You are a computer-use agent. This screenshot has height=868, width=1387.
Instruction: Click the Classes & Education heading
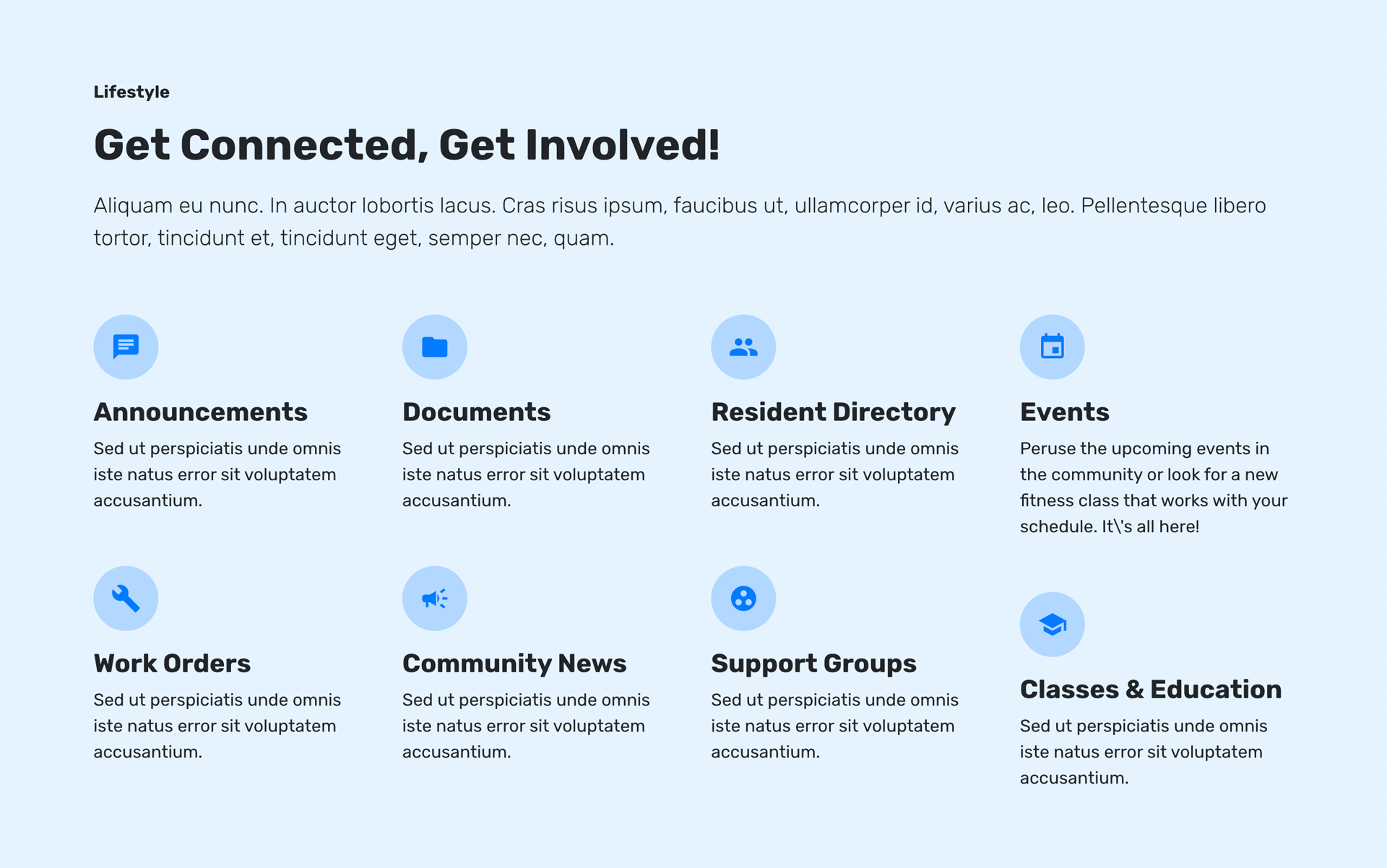click(x=1151, y=689)
